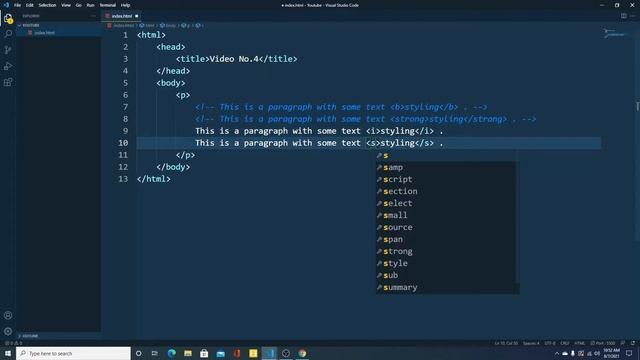Open Google Chrome from taskbar
Image resolution: width=640 pixels, height=360 pixels.
[302, 353]
